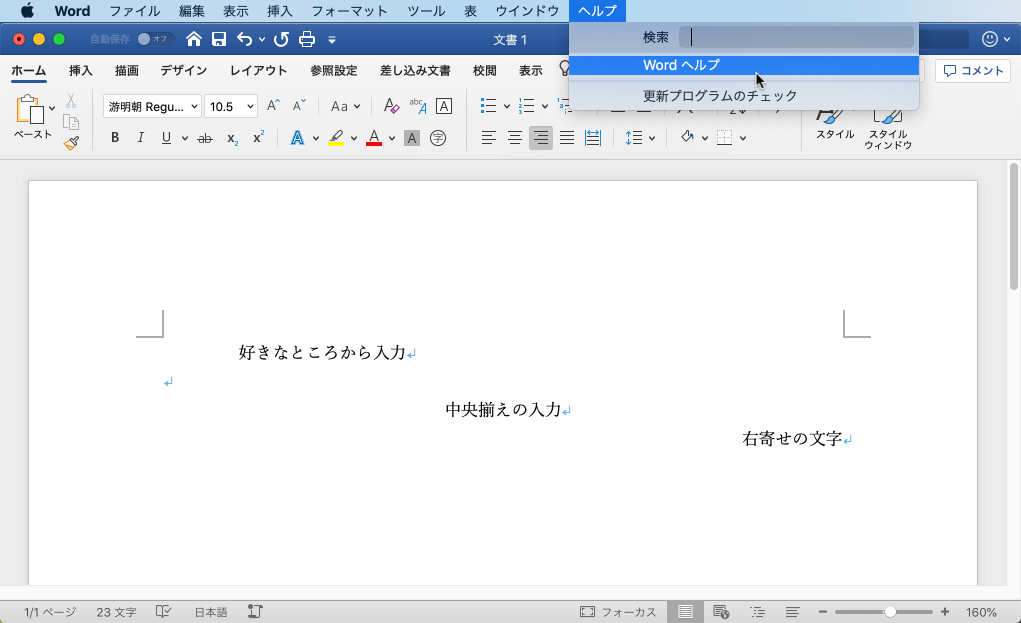Click the zoom slider handle
The width and height of the screenshot is (1021, 623).
pos(890,612)
